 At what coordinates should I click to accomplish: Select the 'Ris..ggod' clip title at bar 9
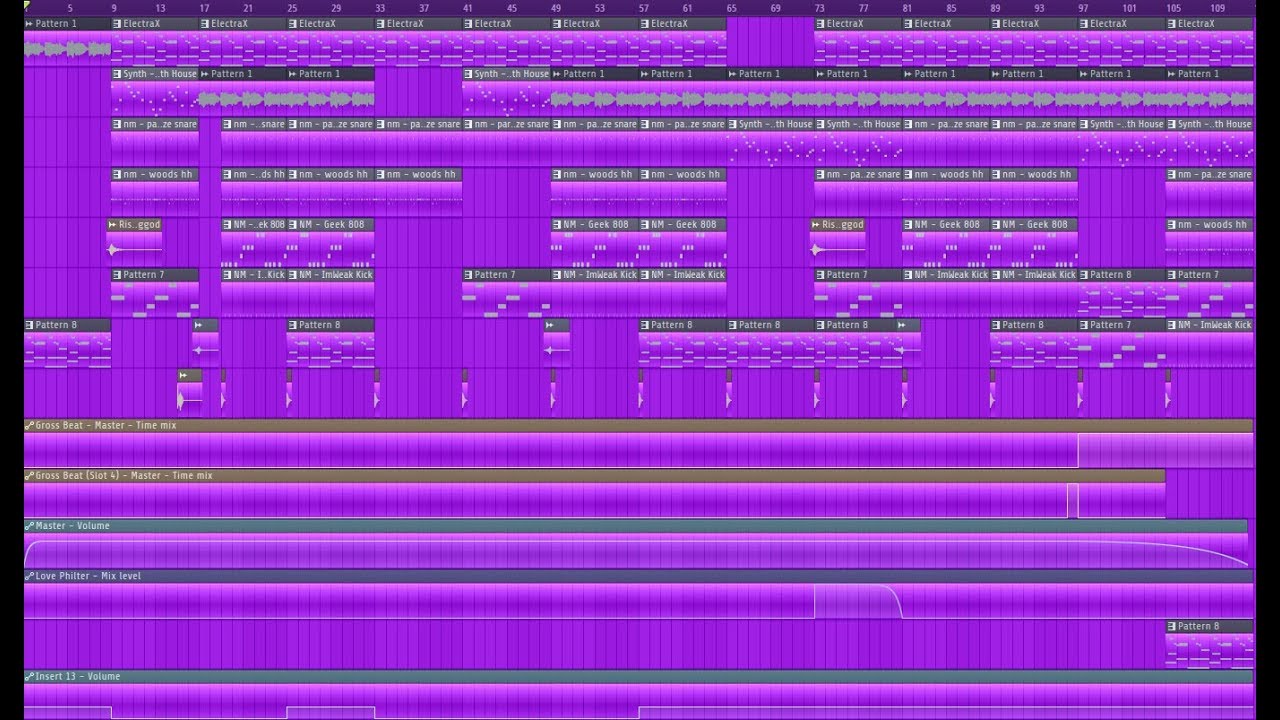(x=141, y=224)
